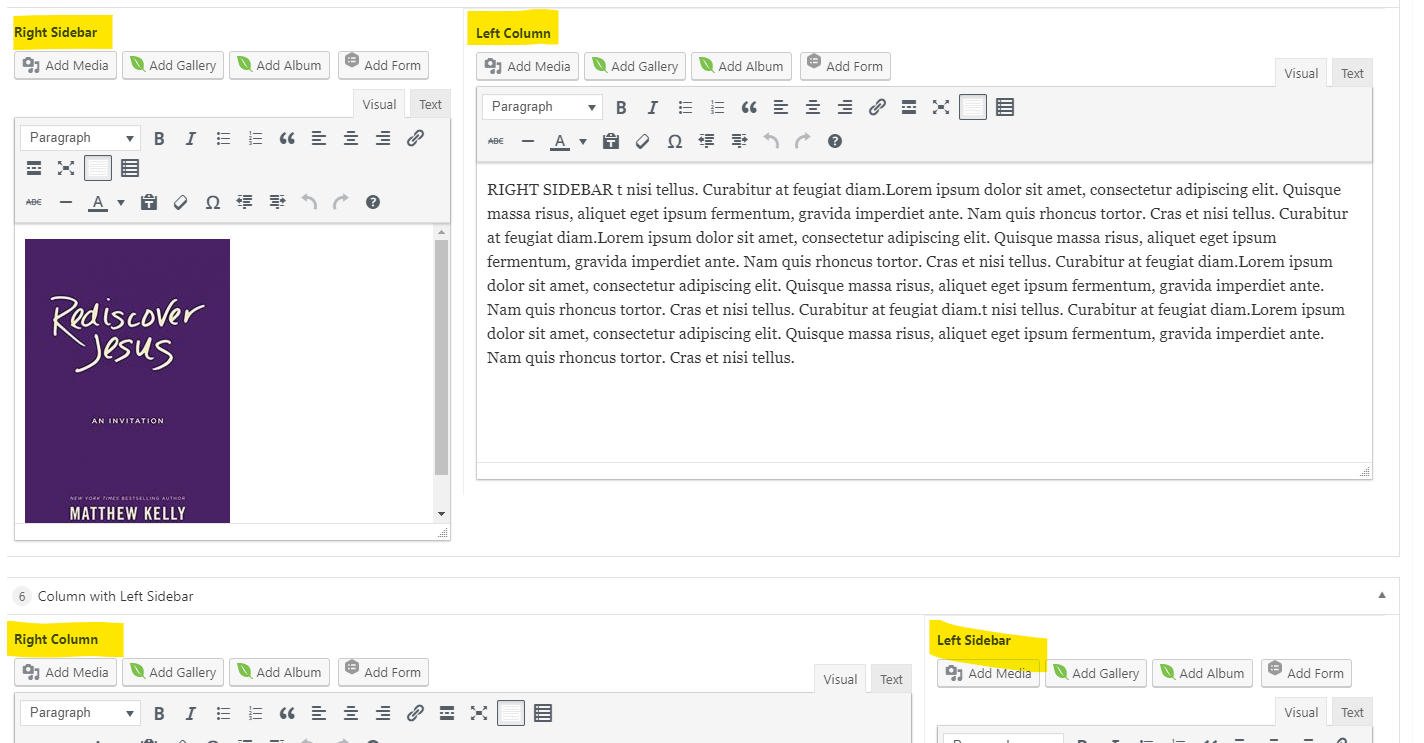Toggle strikethrough in Left Column editor
The height and width of the screenshot is (743, 1424).
[496, 142]
